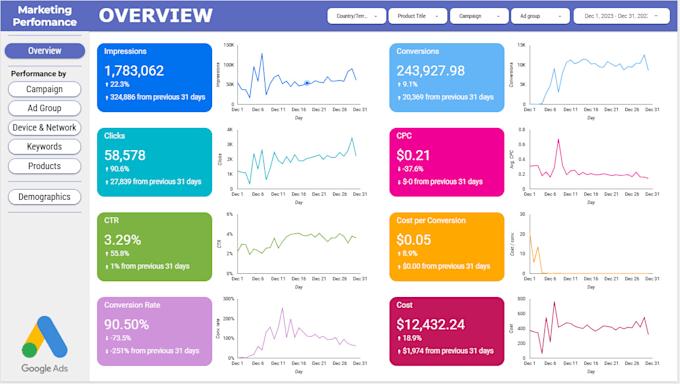680x384 pixels.
Task: Click the OVERVIEW page heading
Action: point(156,16)
